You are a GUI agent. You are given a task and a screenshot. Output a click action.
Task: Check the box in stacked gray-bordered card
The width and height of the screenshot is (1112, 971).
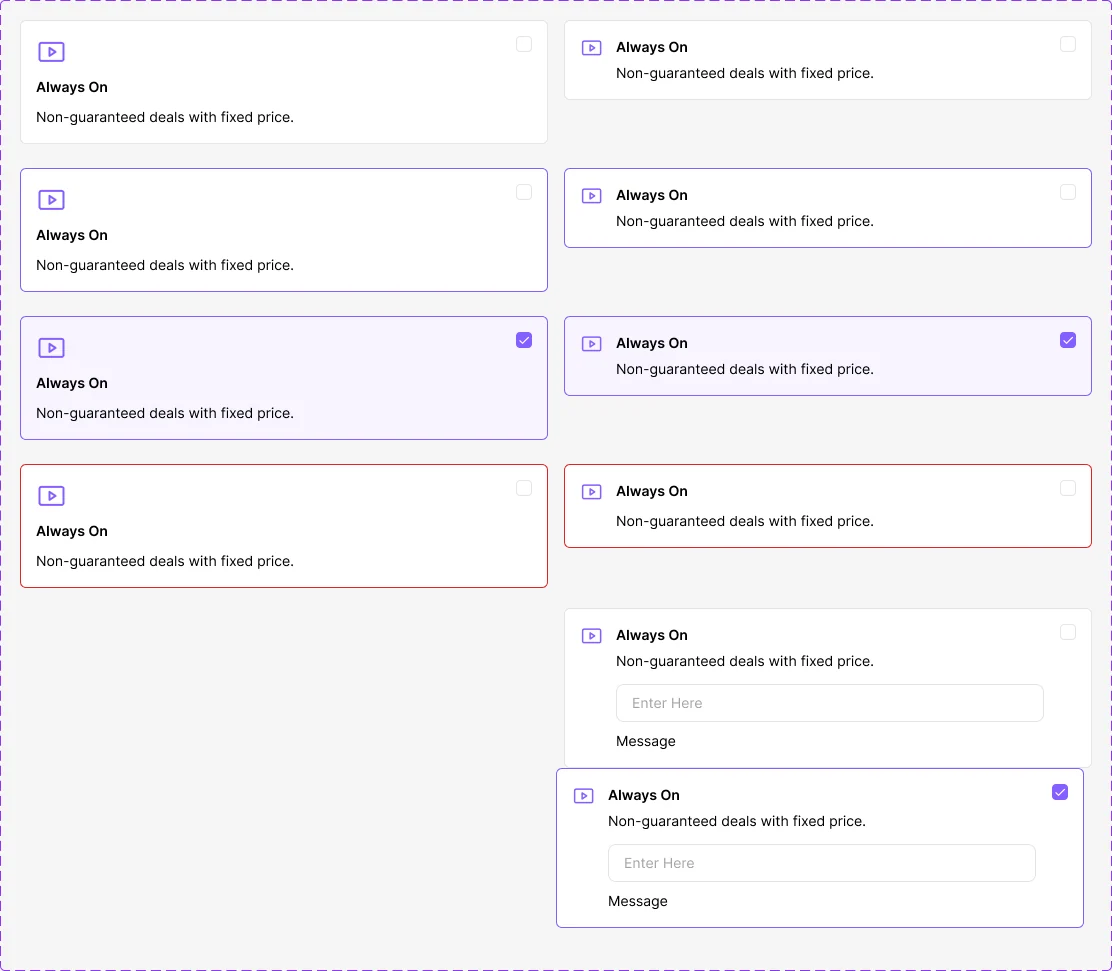[524, 44]
